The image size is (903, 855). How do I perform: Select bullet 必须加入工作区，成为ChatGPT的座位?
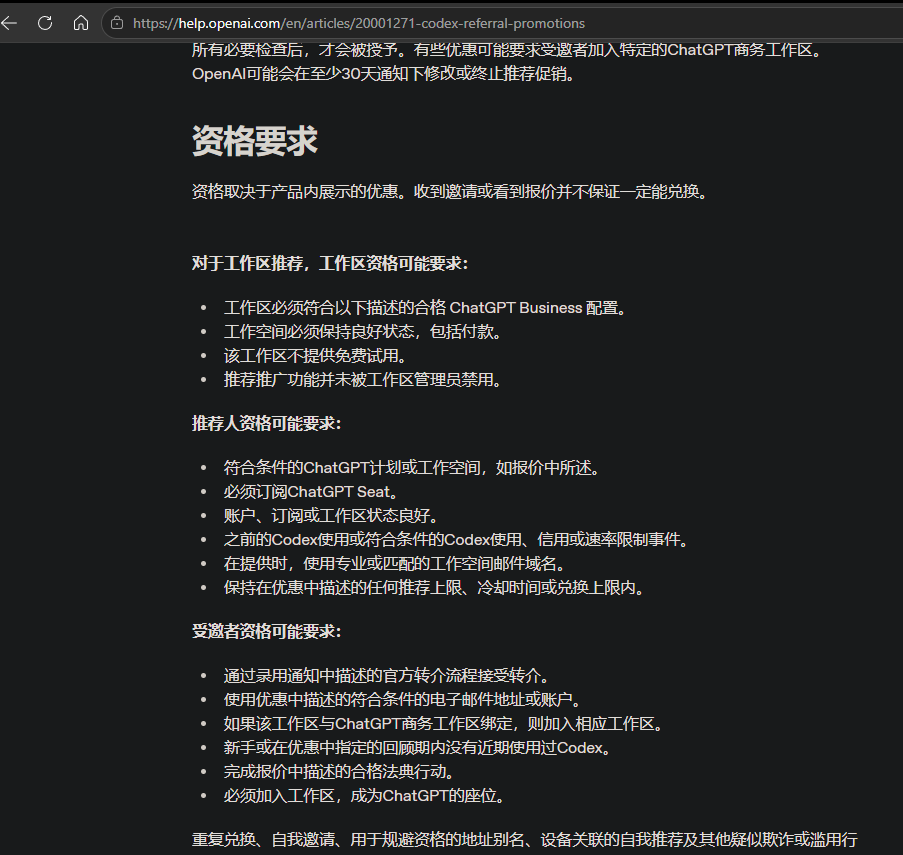pyautogui.click(x=365, y=796)
